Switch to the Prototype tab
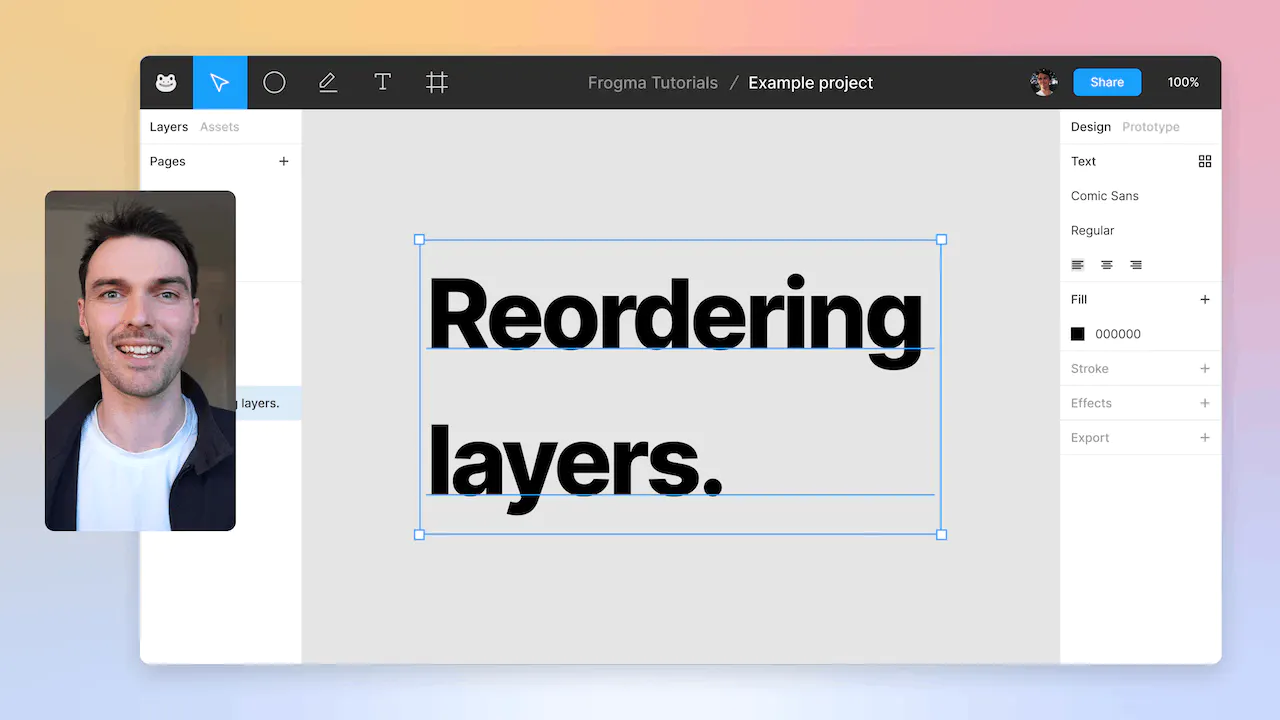Image resolution: width=1280 pixels, height=720 pixels. coord(1150,127)
